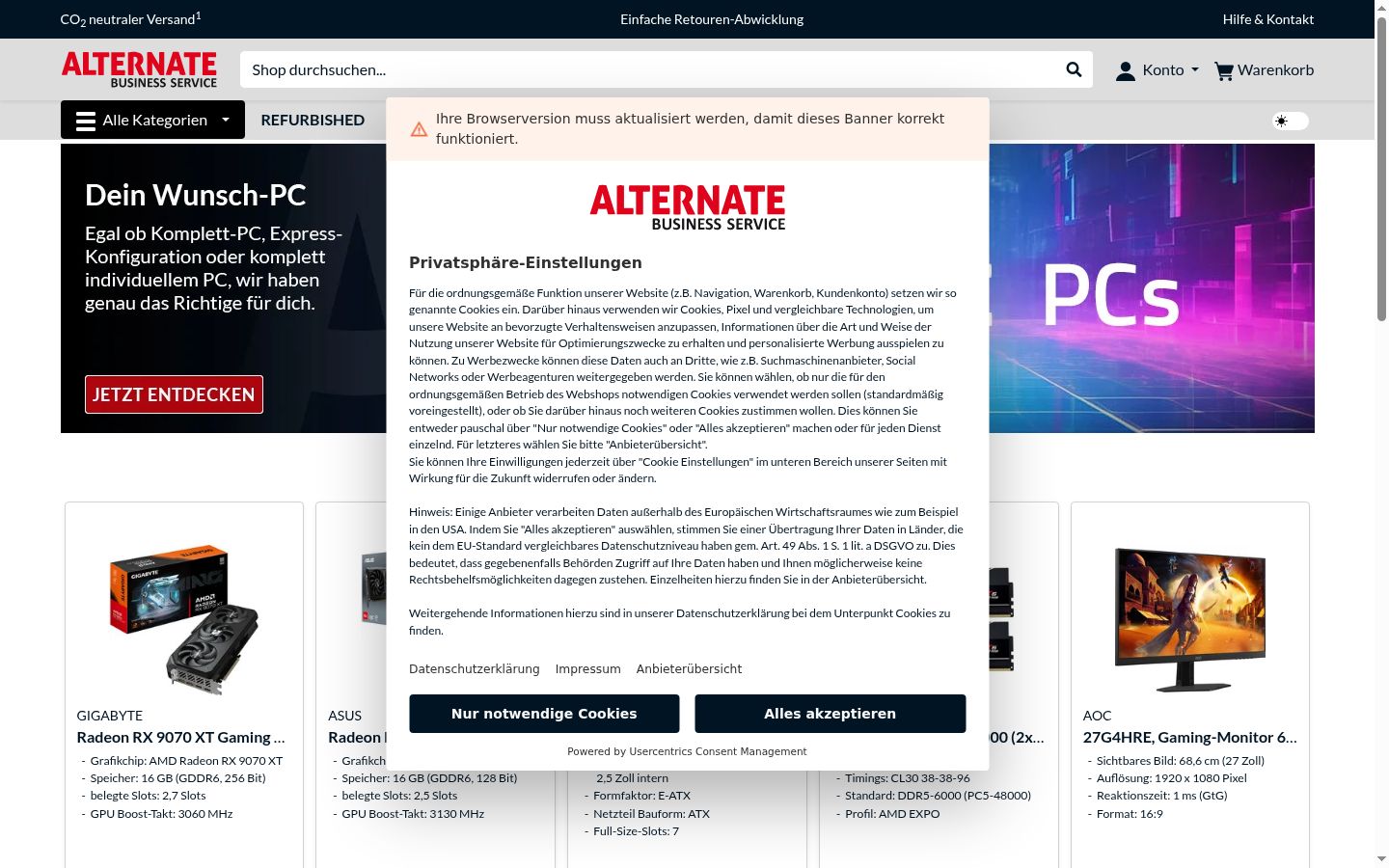
Task: Click the GPU Boost-Takt: 3060 MHz spec
Action: click(x=161, y=814)
